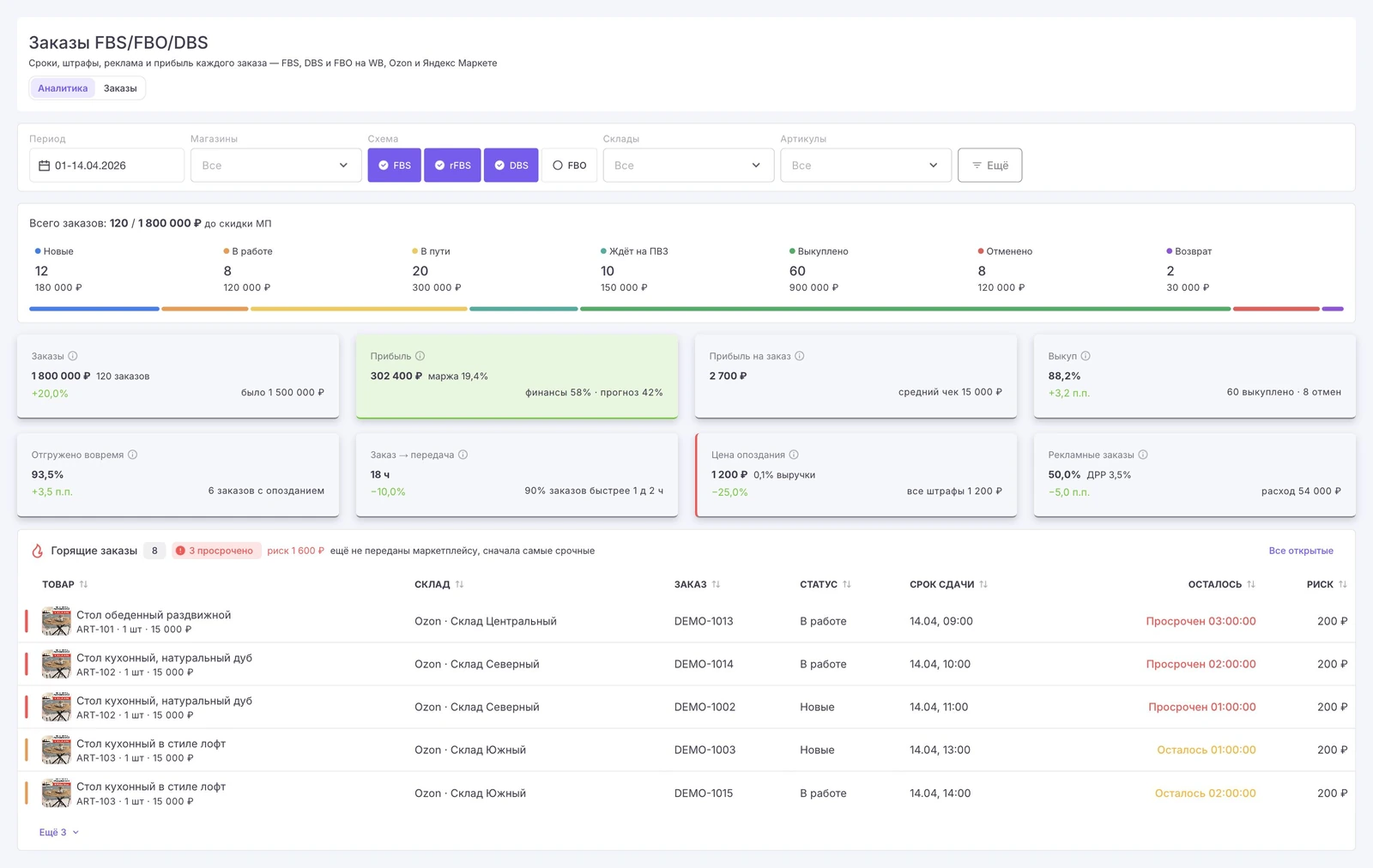
Task: Expand the Ещё 3 rows link
Action: tap(58, 832)
